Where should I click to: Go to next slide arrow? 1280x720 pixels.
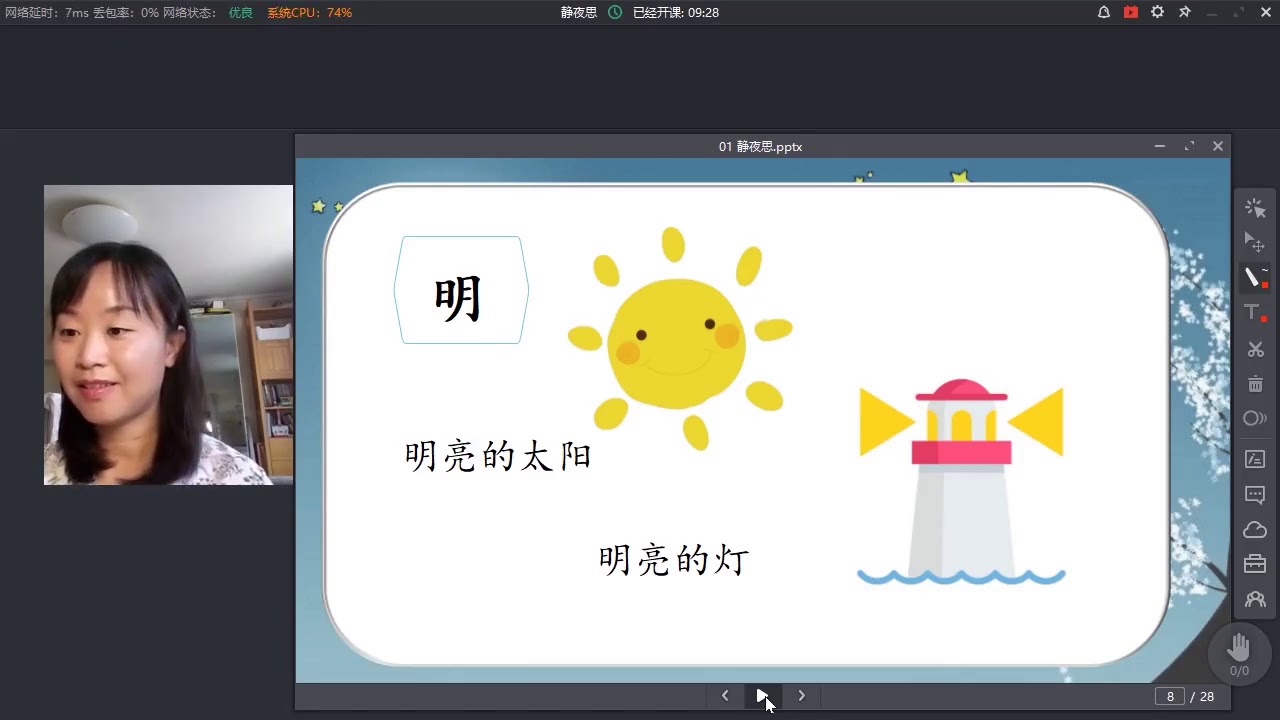coord(801,696)
